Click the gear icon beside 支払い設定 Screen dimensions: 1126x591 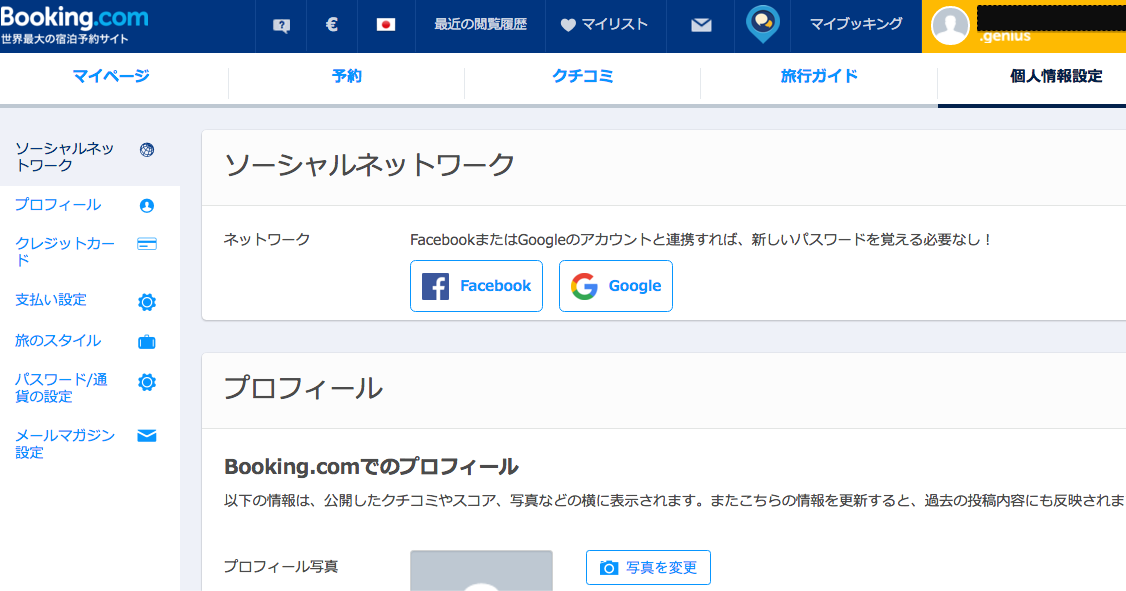point(146,302)
